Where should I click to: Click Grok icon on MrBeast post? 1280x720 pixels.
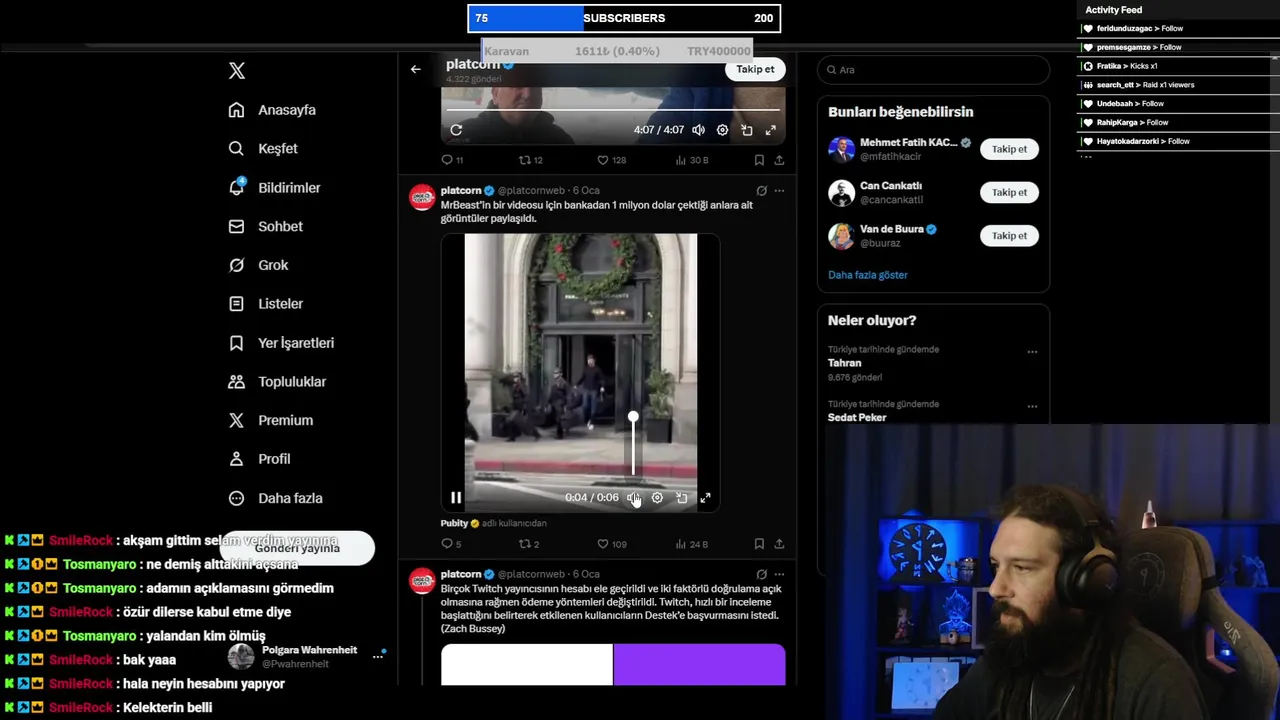pyautogui.click(x=761, y=190)
